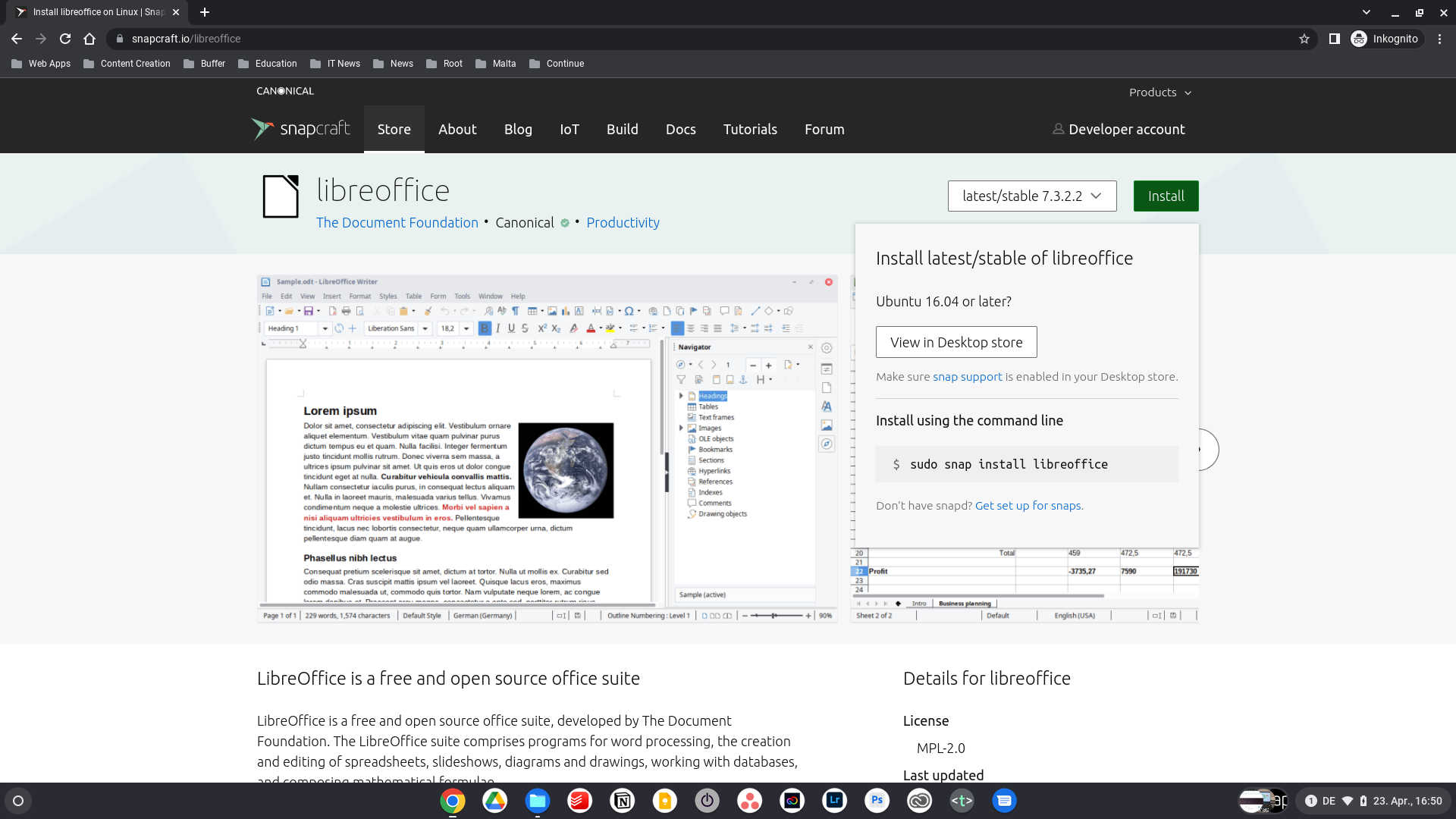1456x819 pixels.
Task: Open Creative Cloud from the shelf
Action: [920, 801]
